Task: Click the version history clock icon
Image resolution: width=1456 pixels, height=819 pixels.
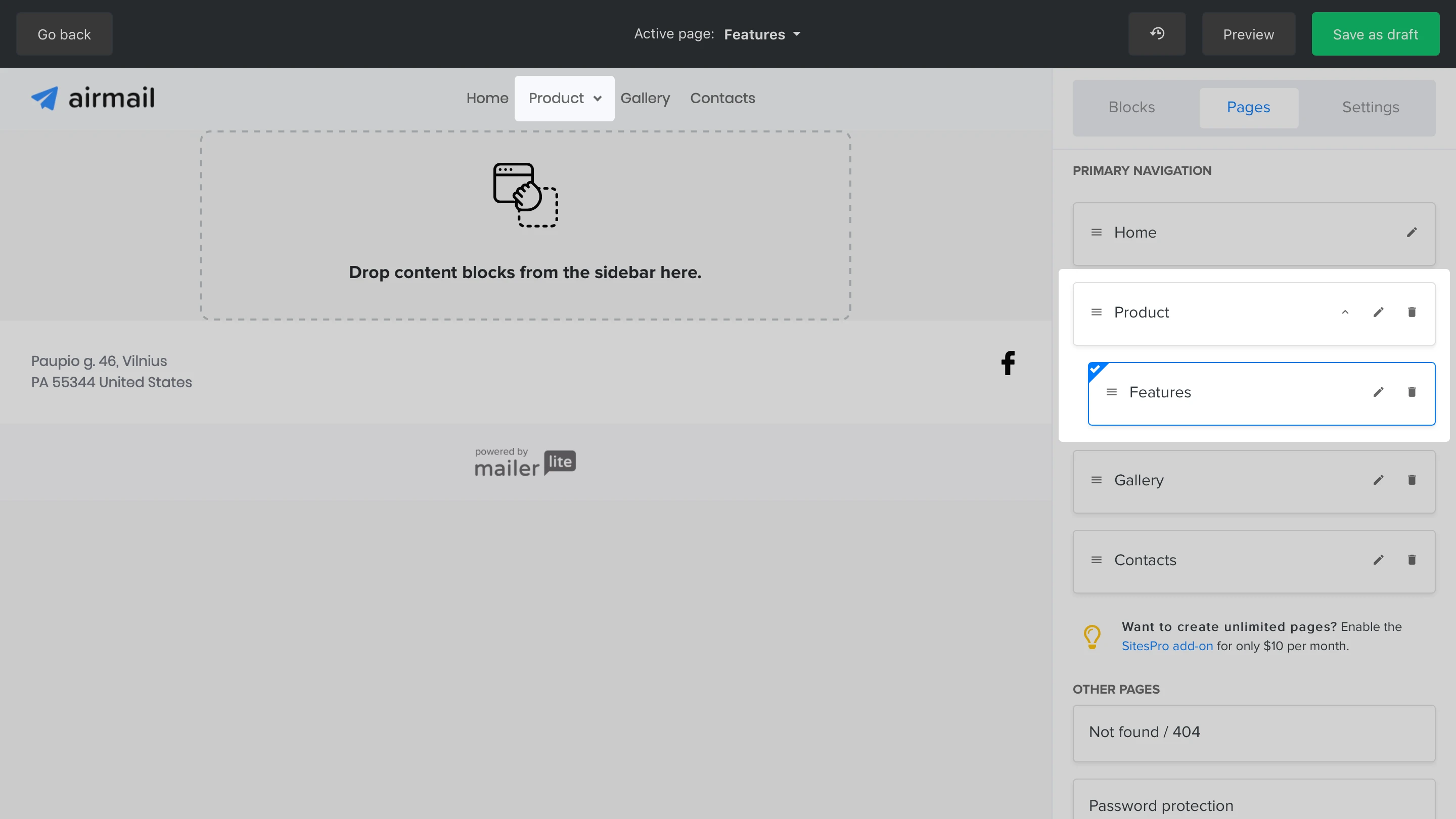Action: (x=1156, y=34)
